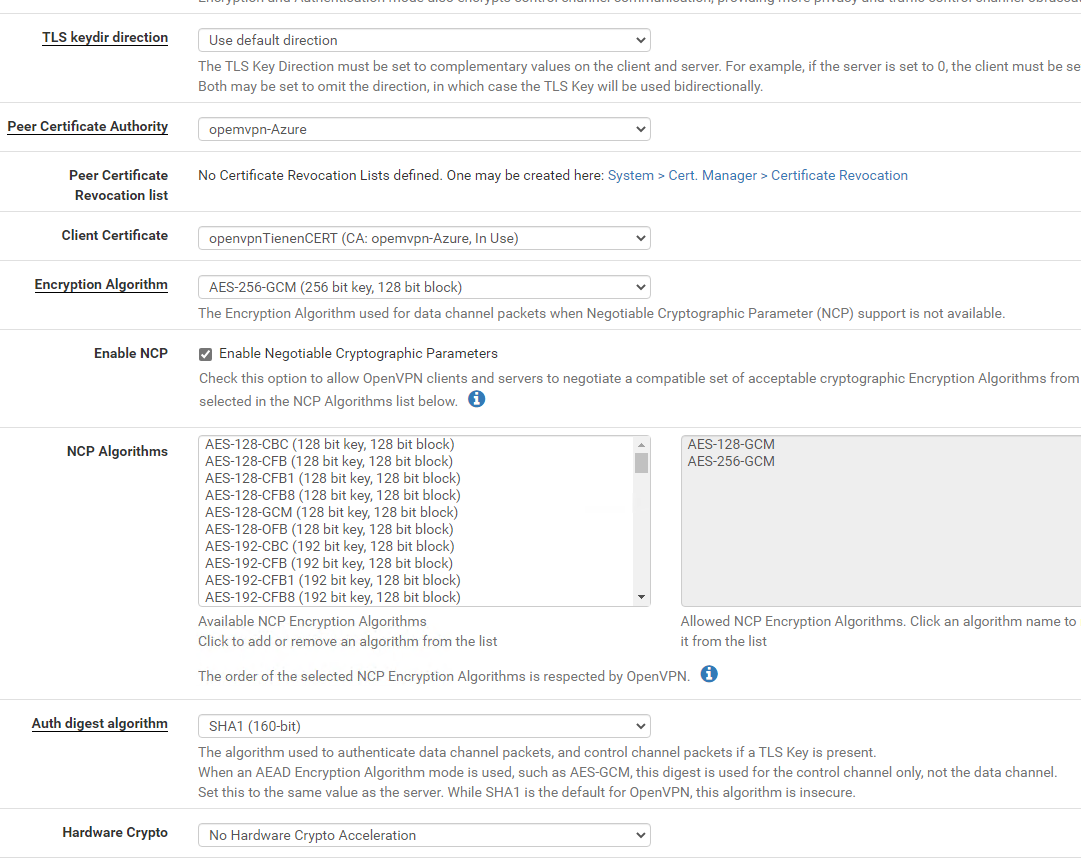Open the Encryption Algorithm dropdown
This screenshot has width=1081, height=858.
point(424,287)
